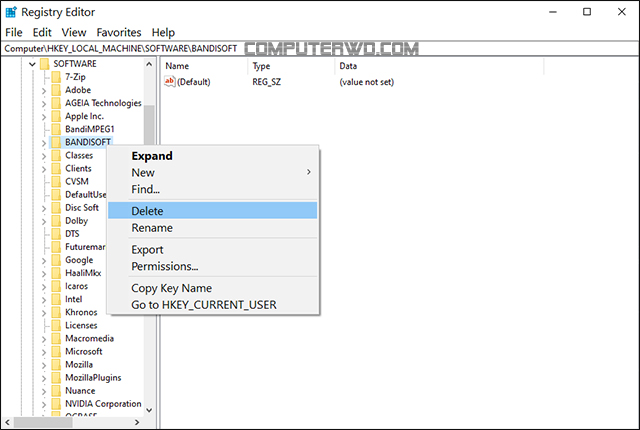Image resolution: width=640 pixels, height=430 pixels.
Task: Expand the BANDISOFT key chevron
Action: pyautogui.click(x=44, y=143)
